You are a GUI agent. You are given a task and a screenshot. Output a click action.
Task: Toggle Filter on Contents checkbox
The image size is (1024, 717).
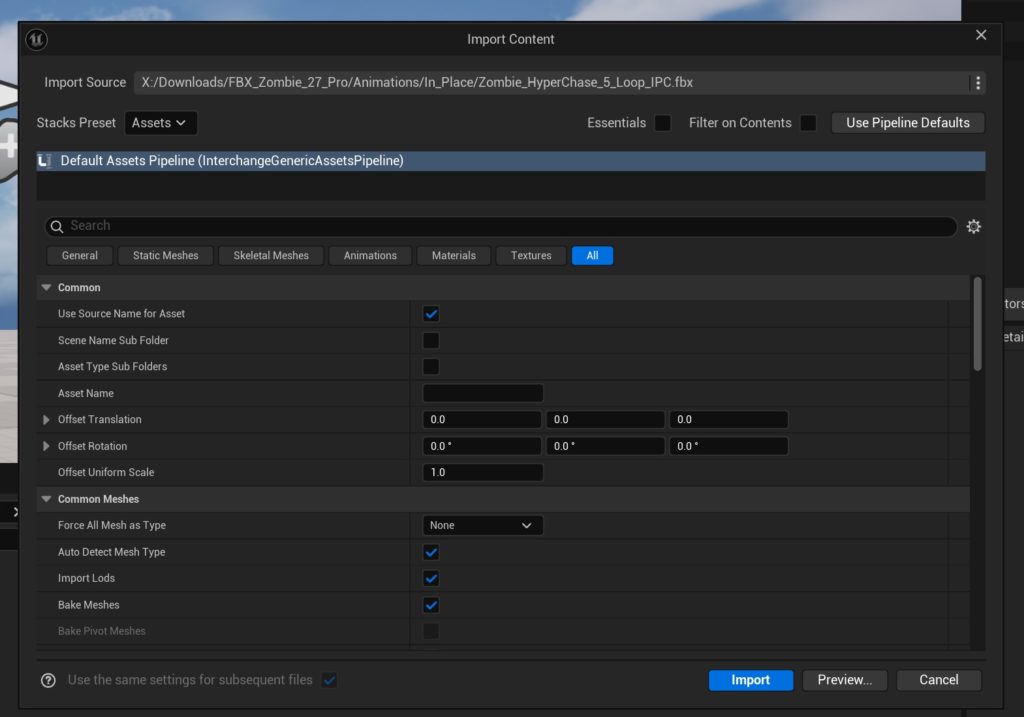tap(808, 123)
